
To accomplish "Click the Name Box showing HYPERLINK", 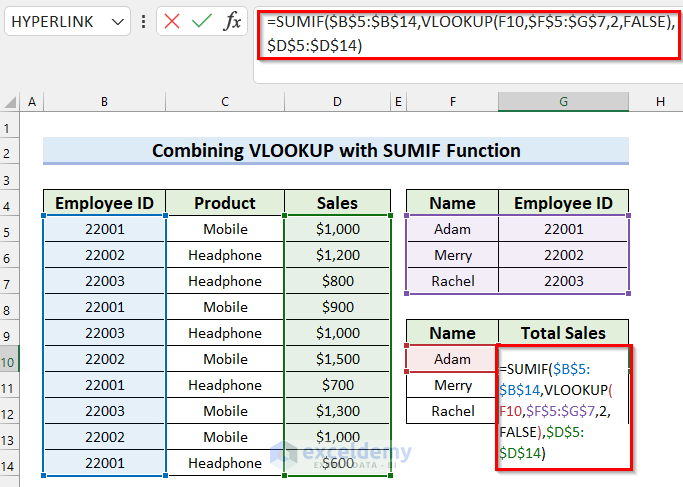I will 67,21.
